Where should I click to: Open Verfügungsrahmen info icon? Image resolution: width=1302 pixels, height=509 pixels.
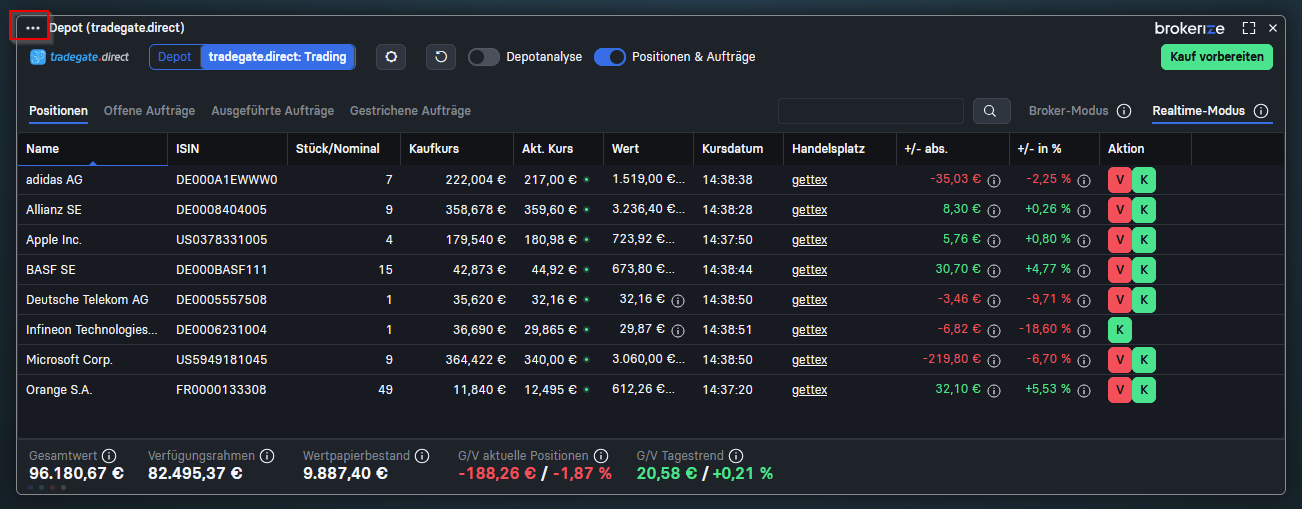[x=267, y=456]
